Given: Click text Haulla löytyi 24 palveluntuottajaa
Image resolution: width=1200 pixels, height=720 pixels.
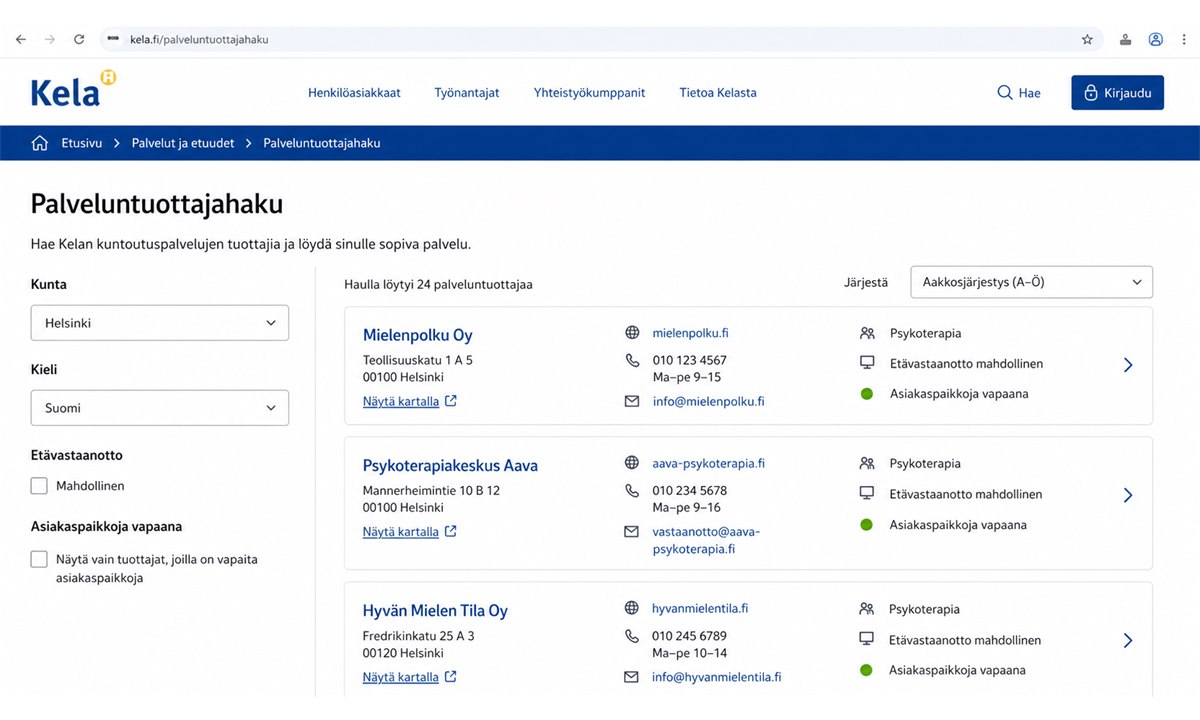Looking at the screenshot, I should click(438, 284).
